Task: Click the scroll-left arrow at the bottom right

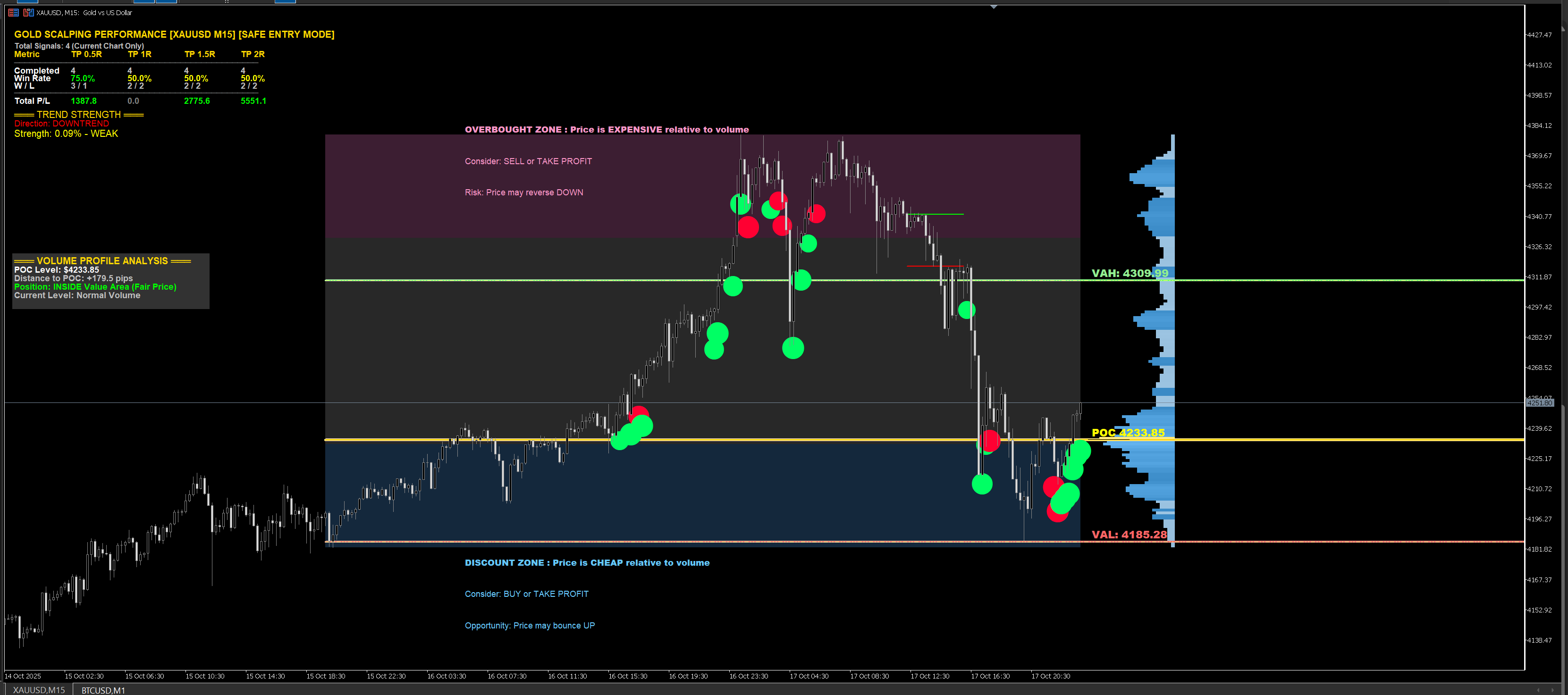Action: (x=1539, y=689)
